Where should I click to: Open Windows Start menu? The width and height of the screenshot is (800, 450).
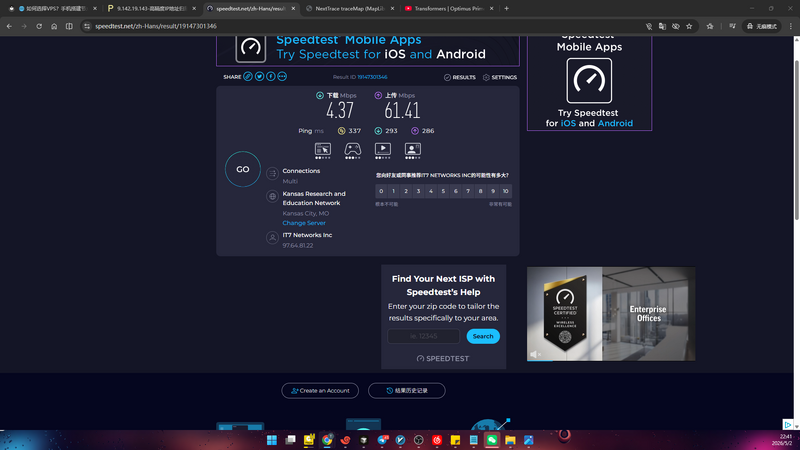(272, 440)
